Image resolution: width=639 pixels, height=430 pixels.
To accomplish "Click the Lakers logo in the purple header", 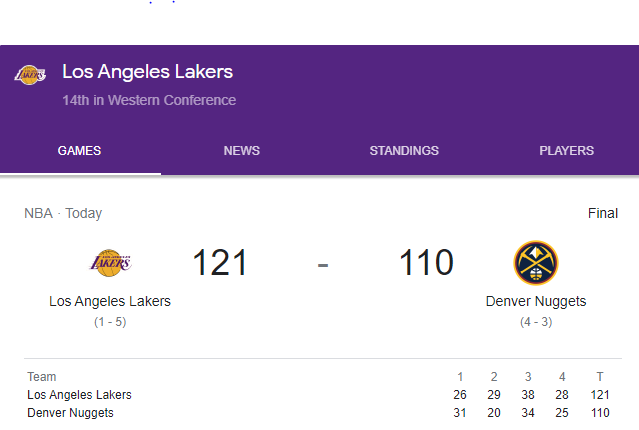I will point(30,75).
